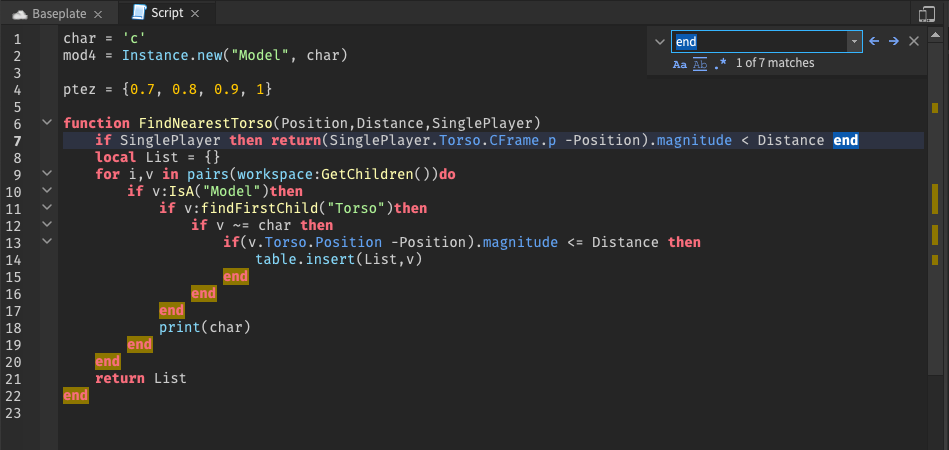Click 'local List = {}' on line 8
The image size is (949, 450).
pos(157,158)
